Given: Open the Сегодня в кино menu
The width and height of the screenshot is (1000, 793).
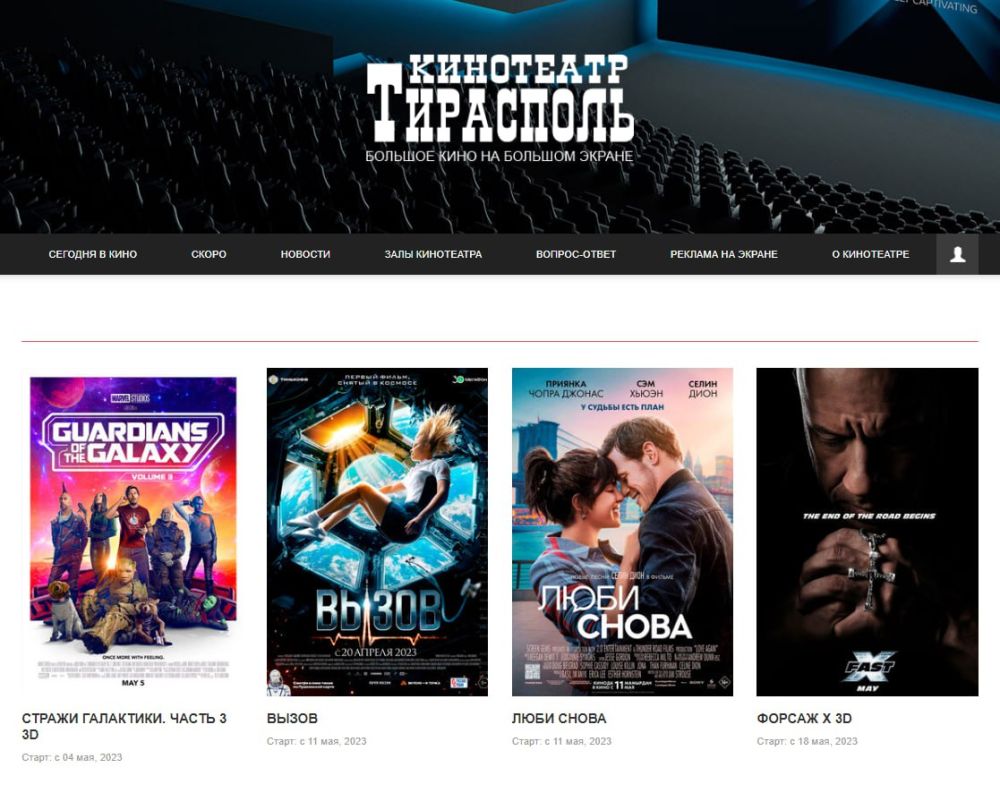Looking at the screenshot, I should (x=92, y=254).
